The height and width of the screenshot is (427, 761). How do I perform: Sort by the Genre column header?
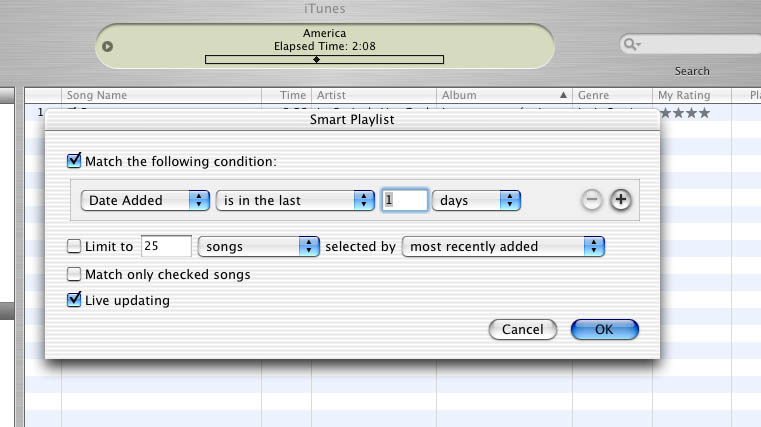click(612, 95)
